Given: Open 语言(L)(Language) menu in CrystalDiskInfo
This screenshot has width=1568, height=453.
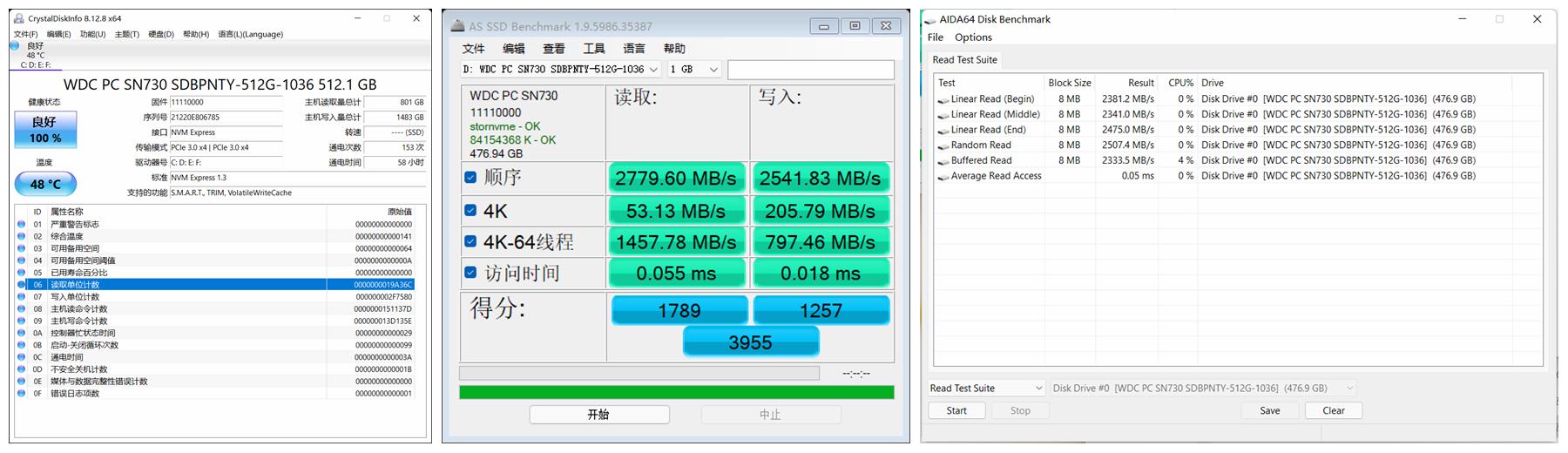Looking at the screenshot, I should pos(250,34).
